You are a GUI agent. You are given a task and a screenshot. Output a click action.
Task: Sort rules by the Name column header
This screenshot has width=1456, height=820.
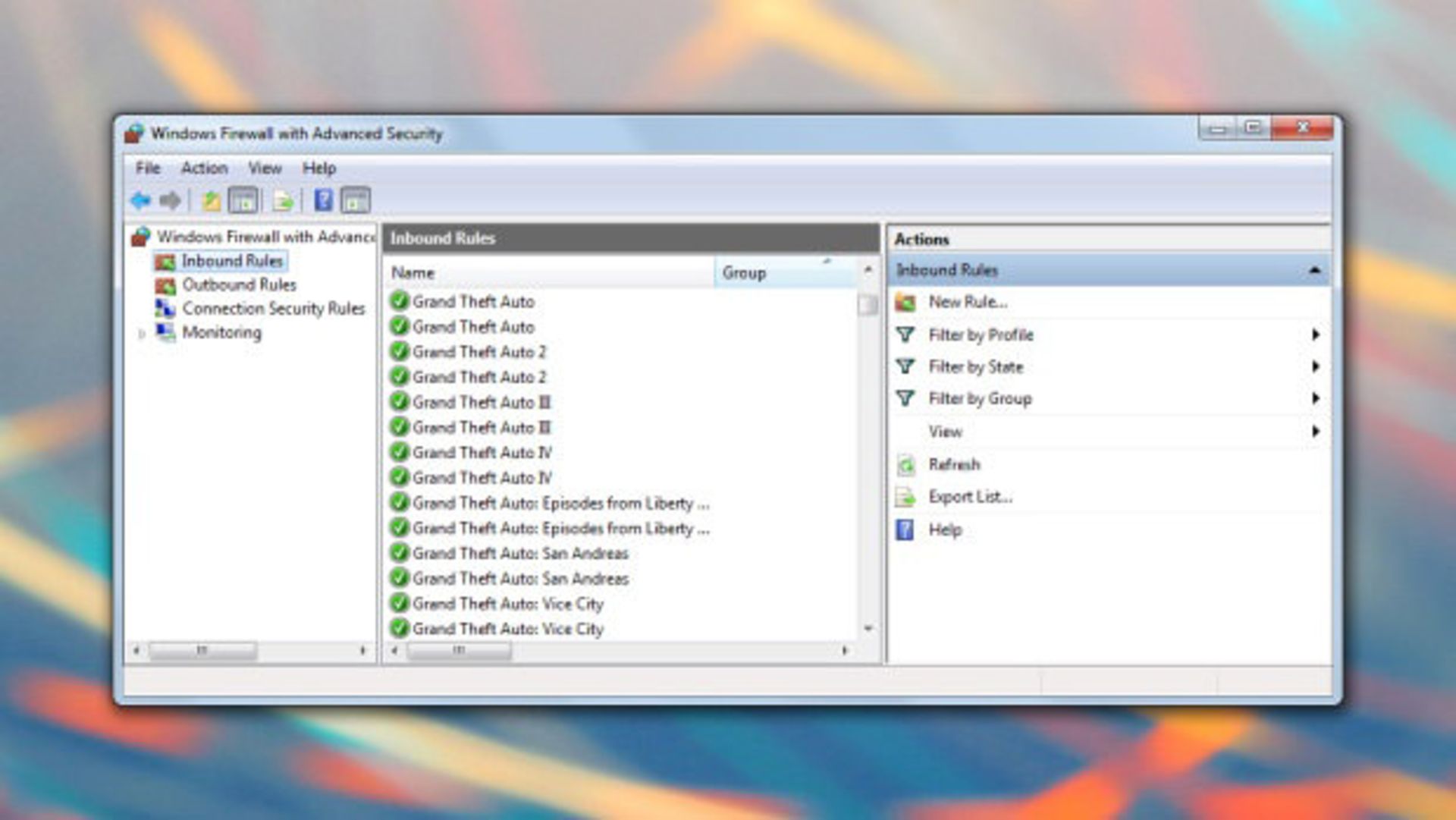(x=549, y=272)
